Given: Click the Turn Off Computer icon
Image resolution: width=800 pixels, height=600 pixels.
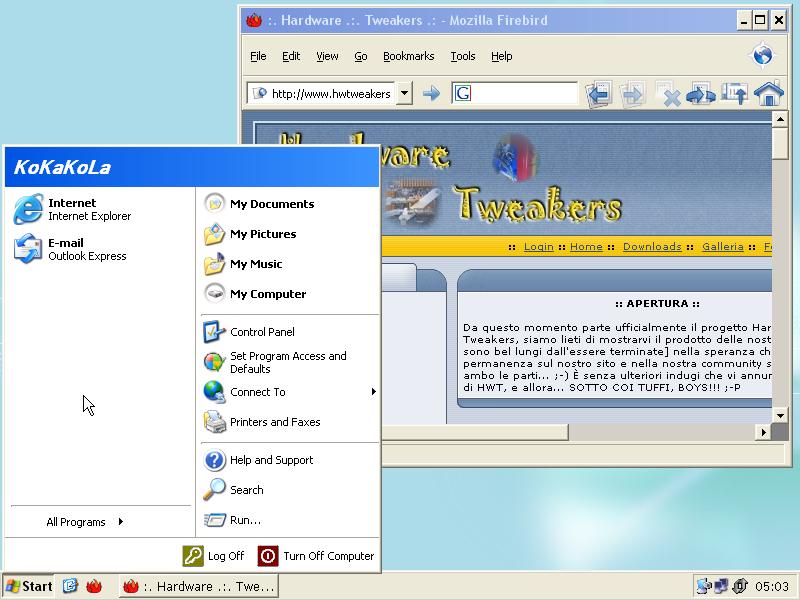Looking at the screenshot, I should [x=268, y=556].
